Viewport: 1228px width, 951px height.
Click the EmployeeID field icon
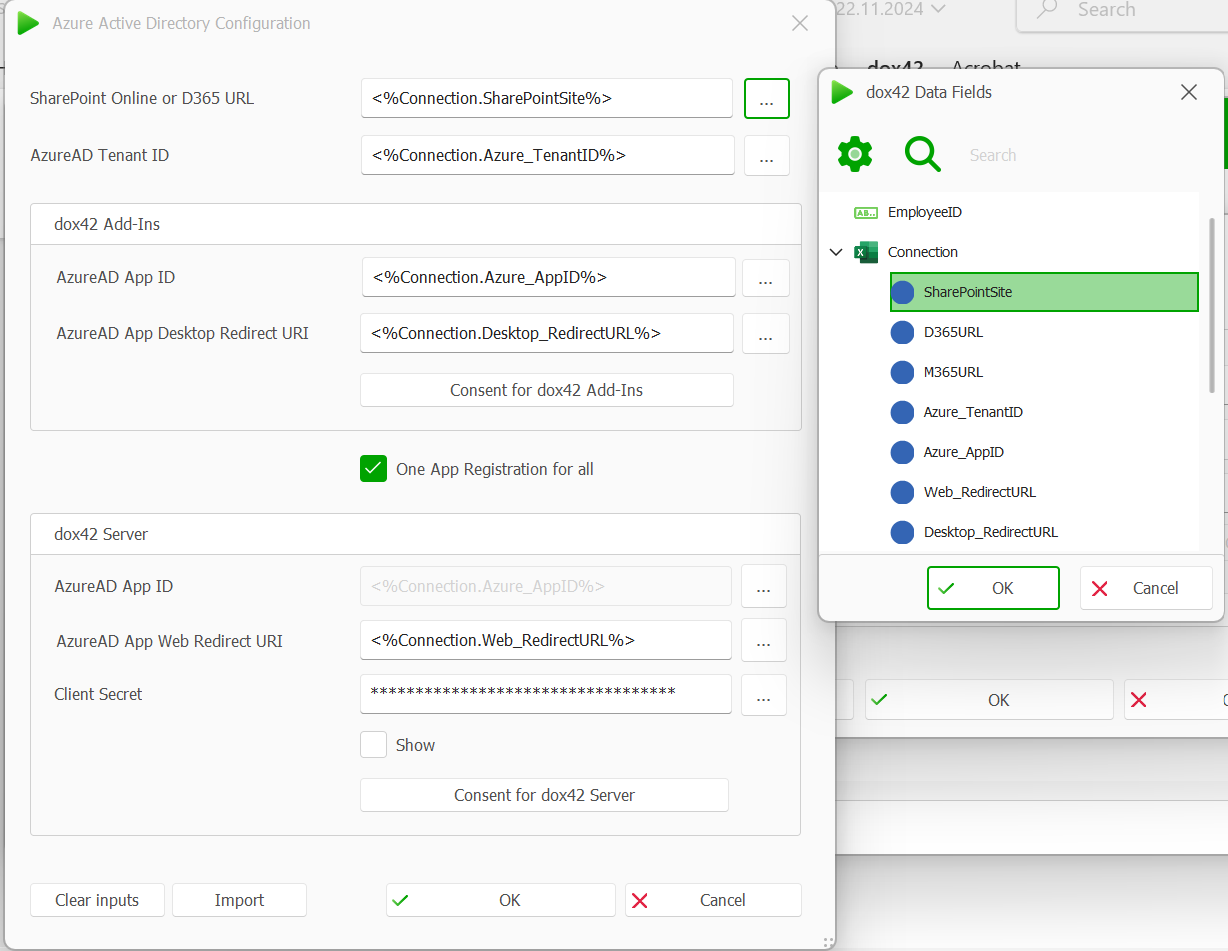(x=866, y=212)
